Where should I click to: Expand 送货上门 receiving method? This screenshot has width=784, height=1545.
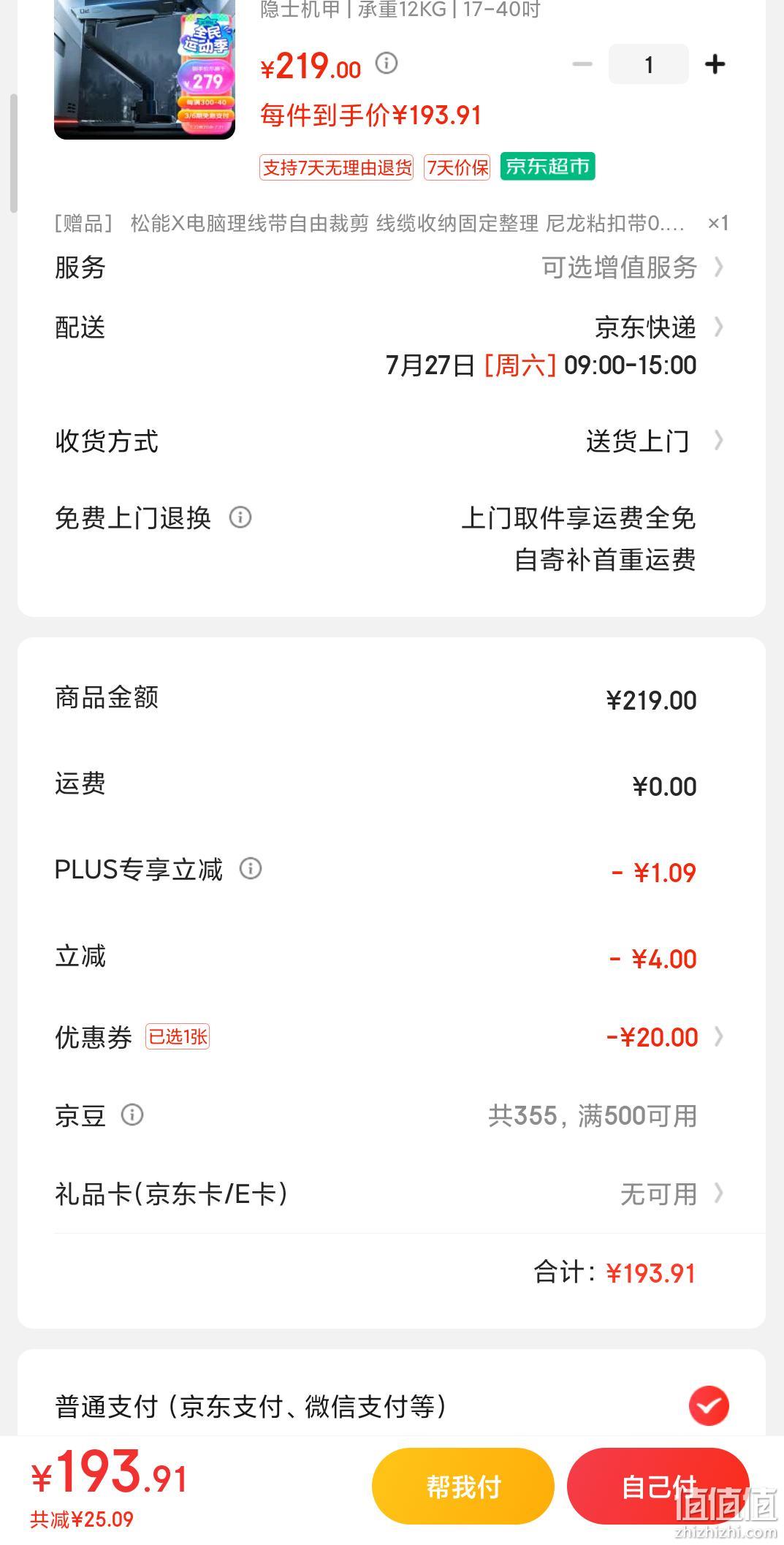pos(719,441)
